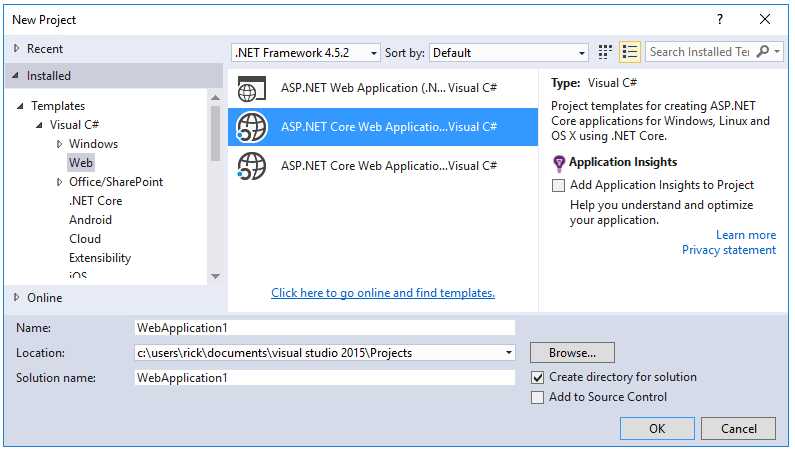This screenshot has height=453, width=795.
Task: Focus the Search Installed Templates box
Action: coord(700,52)
